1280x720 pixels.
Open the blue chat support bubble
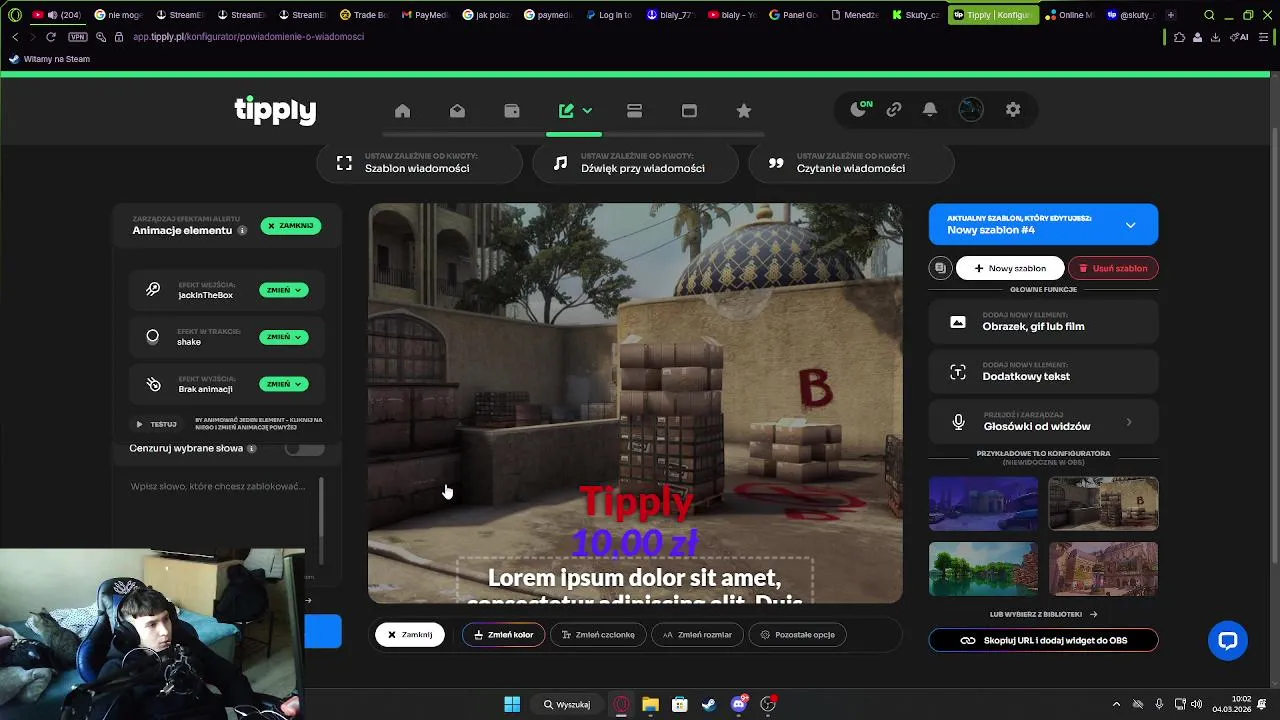pos(1228,641)
